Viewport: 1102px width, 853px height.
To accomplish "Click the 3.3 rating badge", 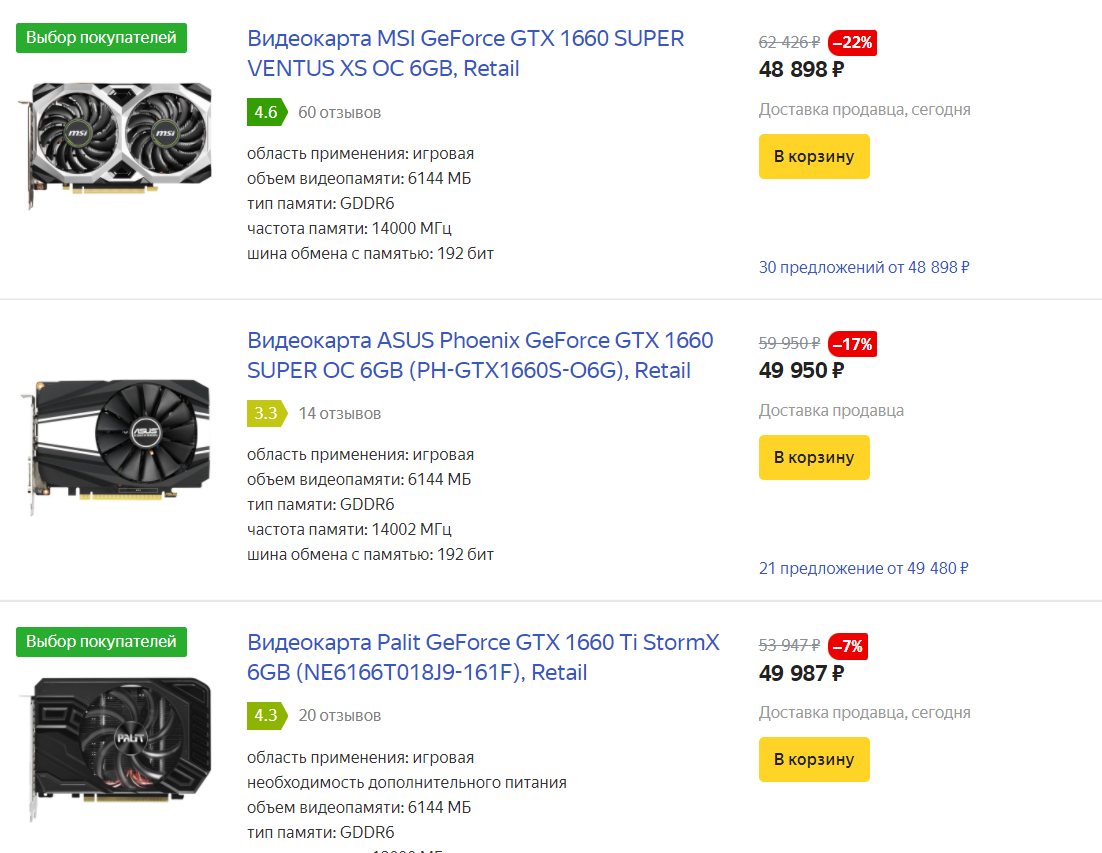I will point(266,413).
